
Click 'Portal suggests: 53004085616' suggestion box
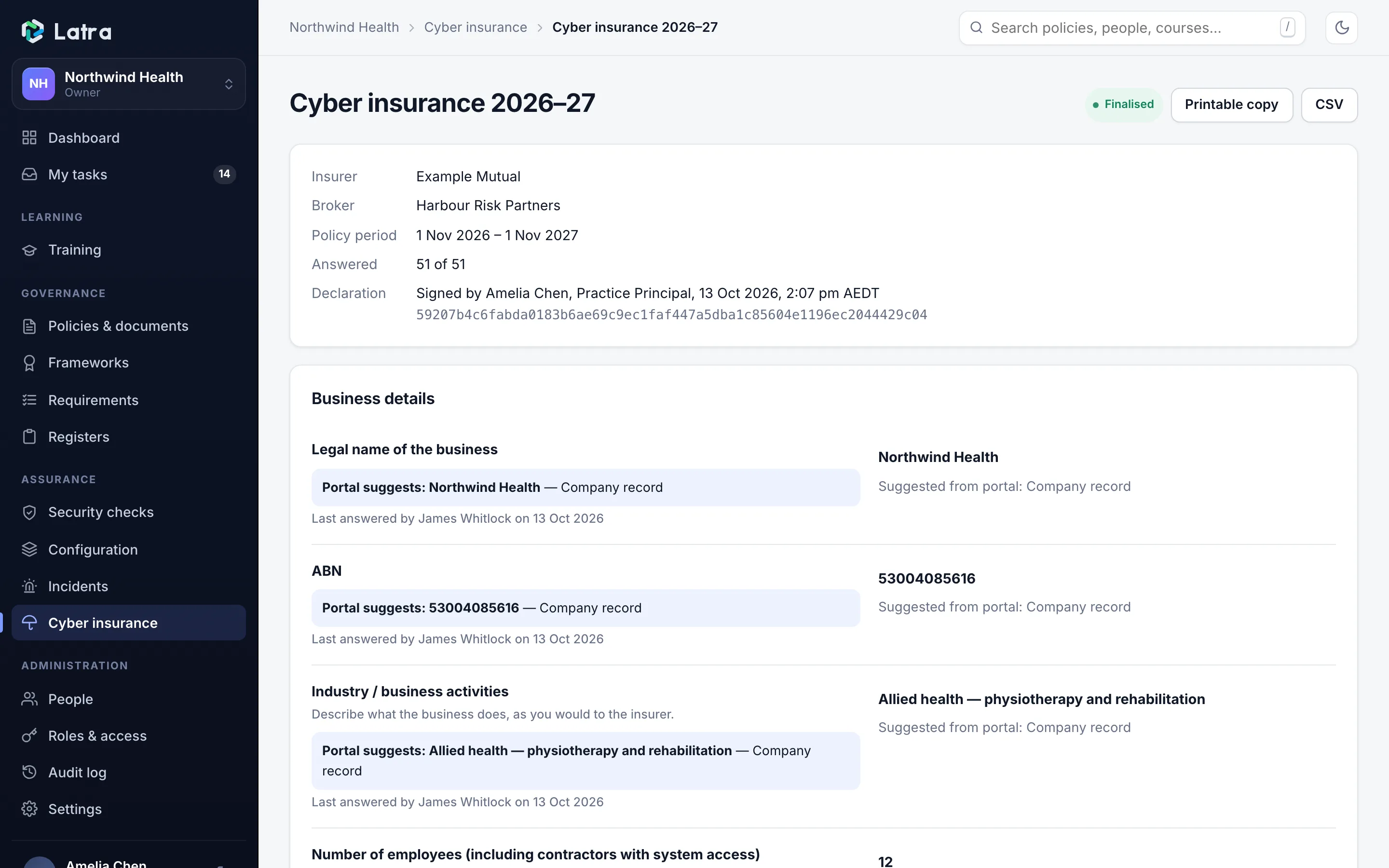pyautogui.click(x=586, y=608)
